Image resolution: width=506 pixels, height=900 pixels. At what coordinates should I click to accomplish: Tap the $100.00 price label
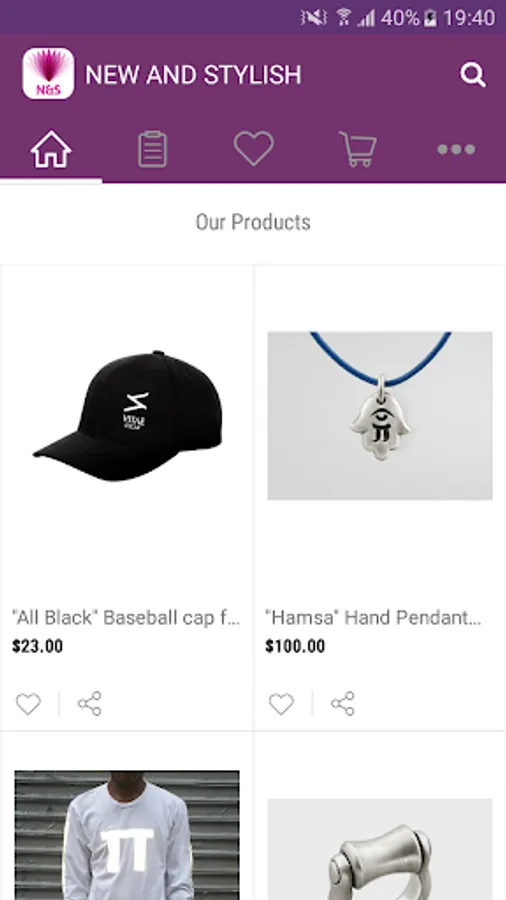pyautogui.click(x=295, y=646)
